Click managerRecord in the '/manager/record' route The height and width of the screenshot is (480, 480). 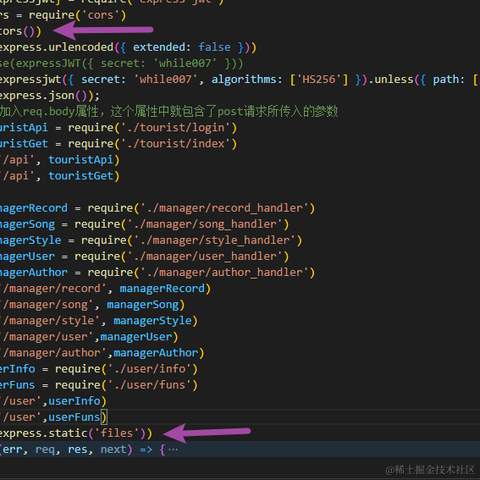(162, 288)
